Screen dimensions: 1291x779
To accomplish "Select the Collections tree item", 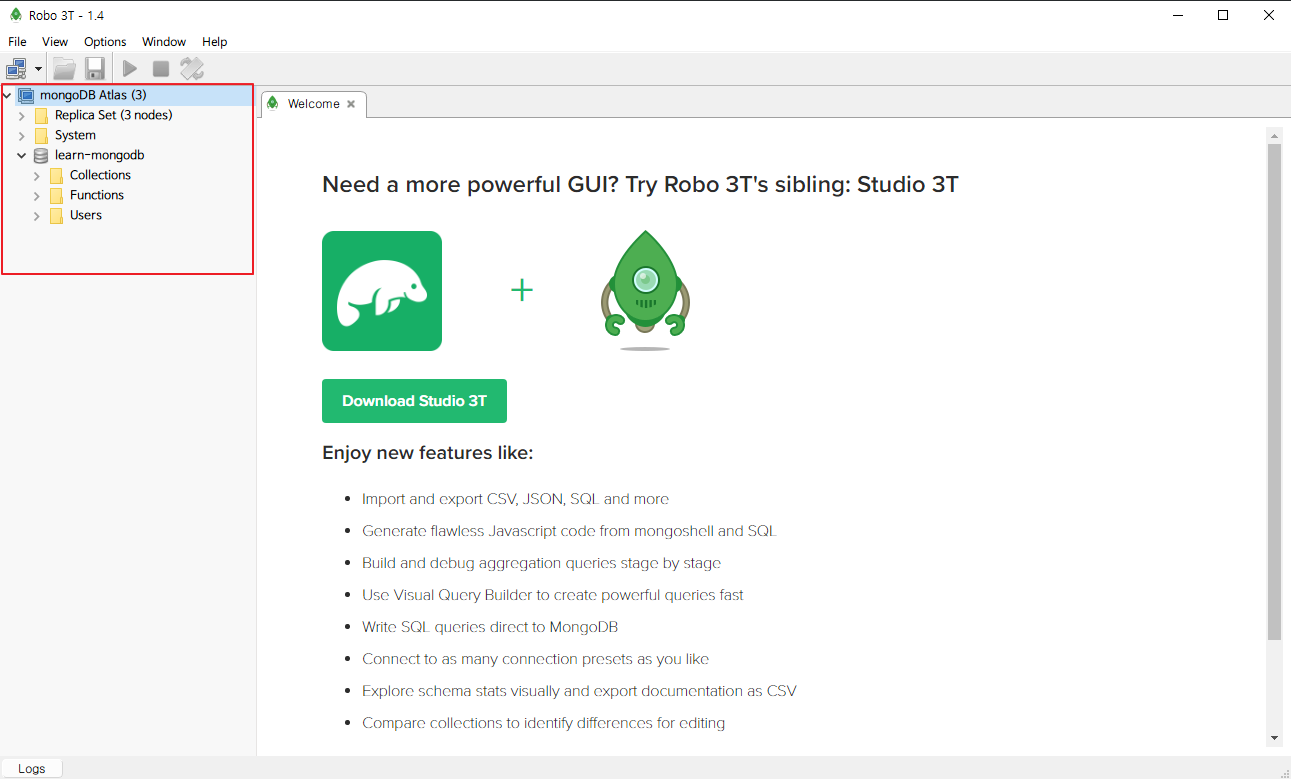I will point(100,175).
